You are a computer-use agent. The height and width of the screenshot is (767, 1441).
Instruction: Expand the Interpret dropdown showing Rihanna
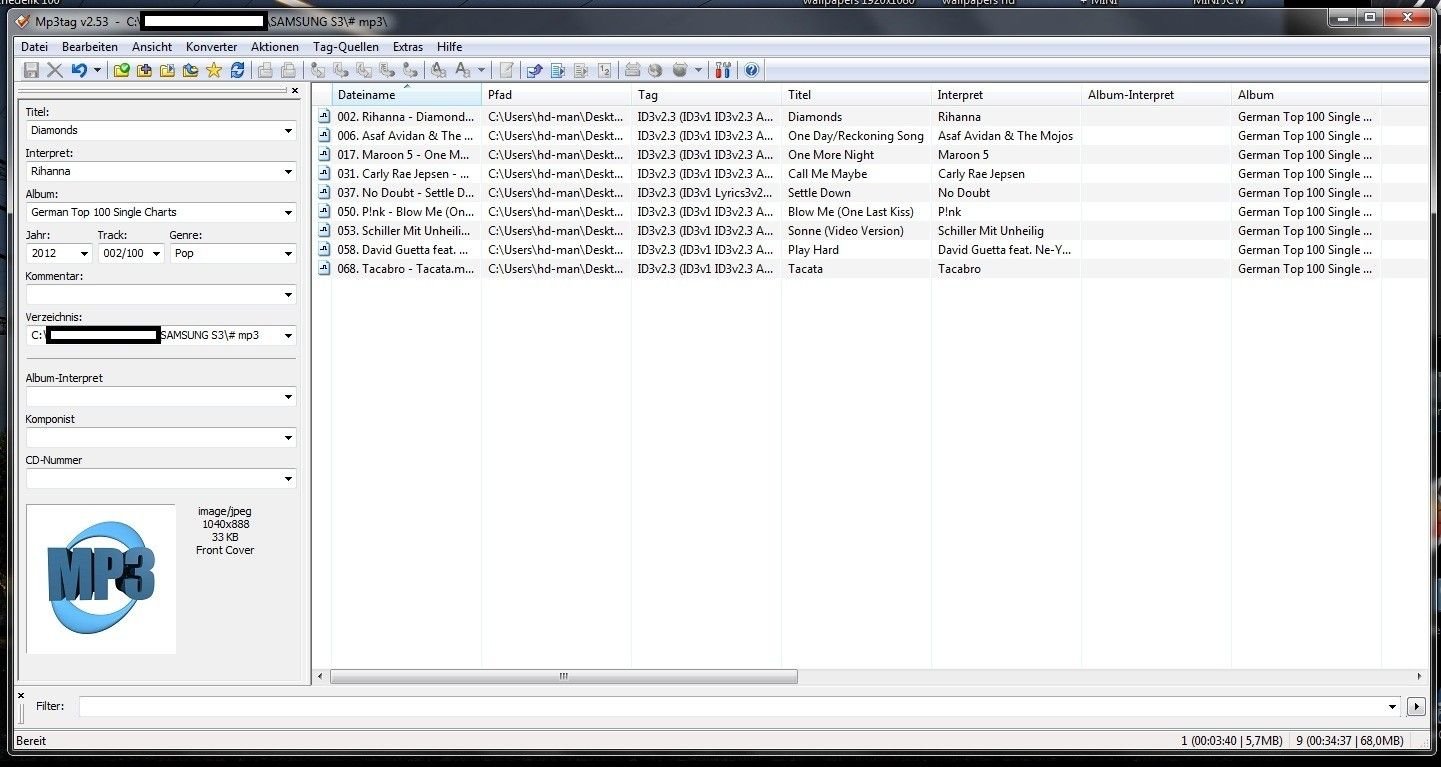point(288,172)
